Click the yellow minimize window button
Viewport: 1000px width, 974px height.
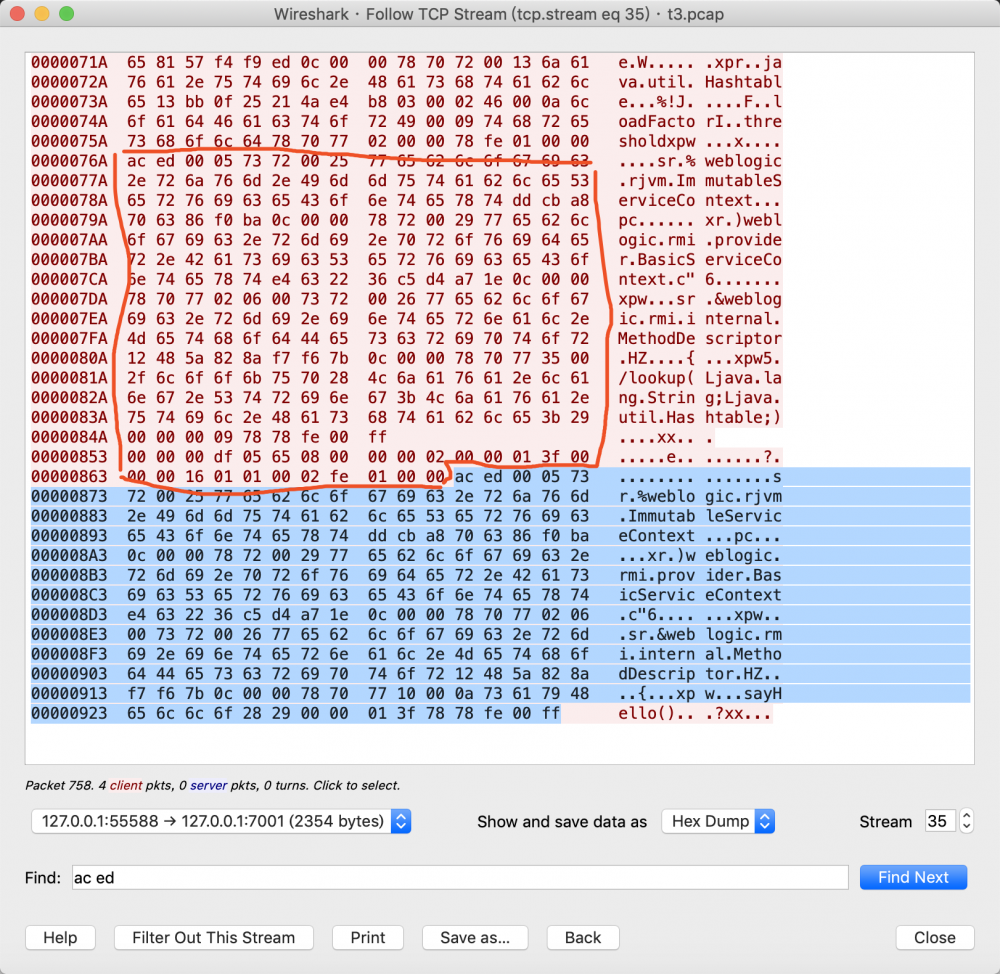41,13
